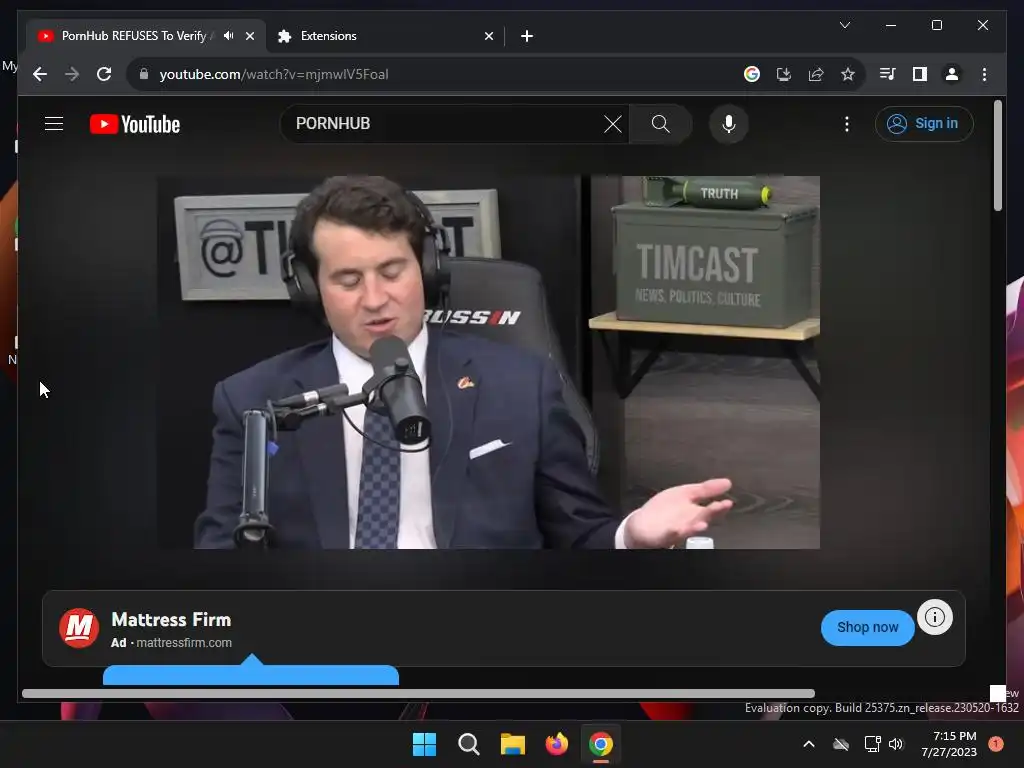Open the Chrome profile icon
The image size is (1024, 768).
point(952,74)
